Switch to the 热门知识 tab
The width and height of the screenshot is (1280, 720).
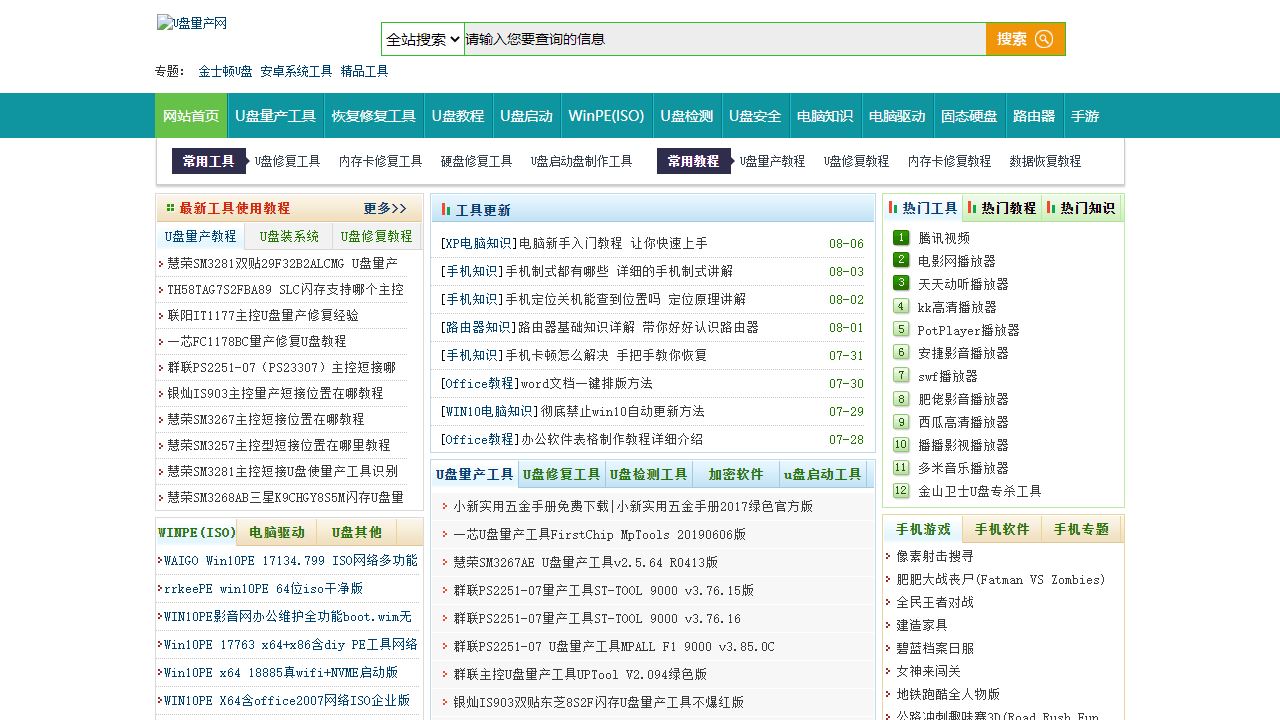1081,208
